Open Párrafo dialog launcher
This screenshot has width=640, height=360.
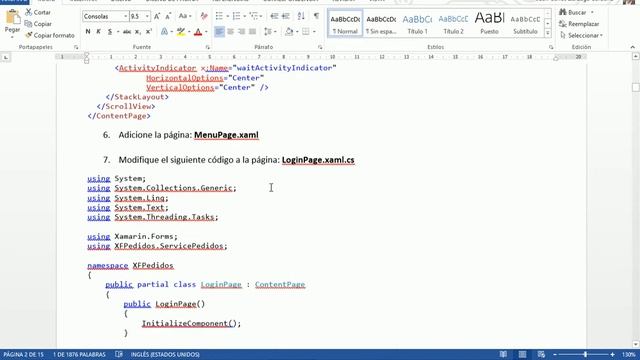(320, 47)
